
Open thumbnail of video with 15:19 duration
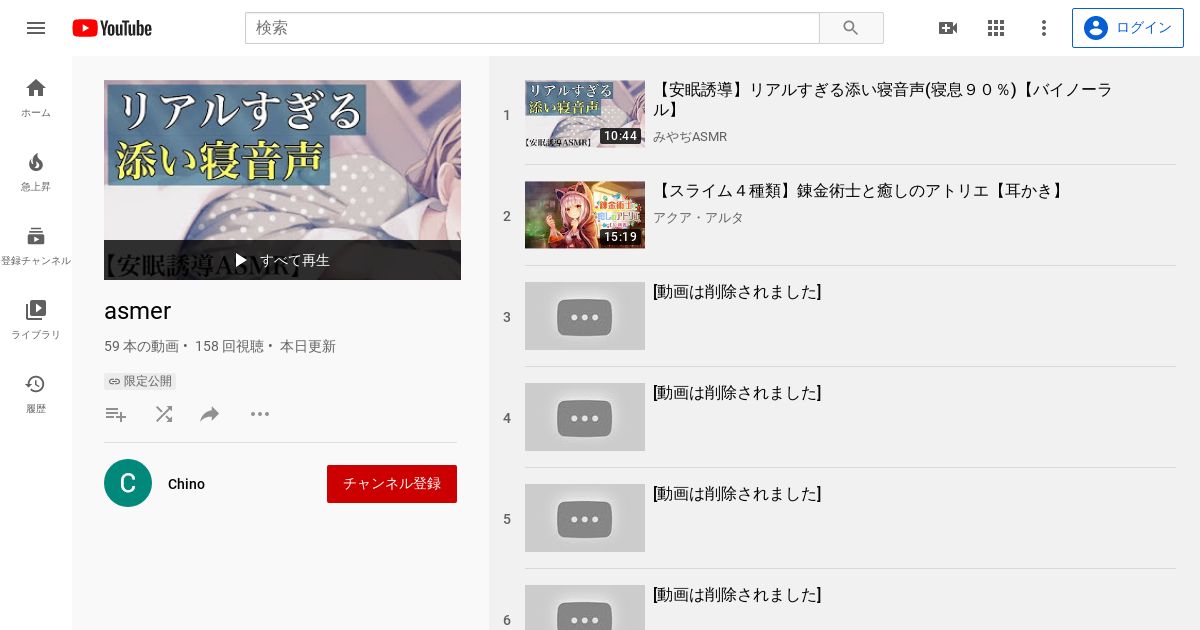(x=585, y=215)
